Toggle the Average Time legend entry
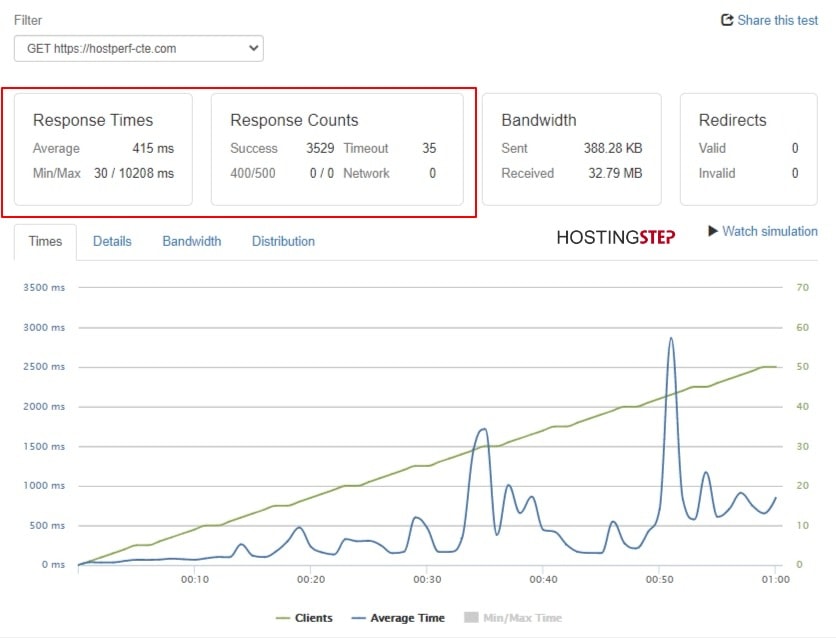This screenshot has width=836, height=638. 398,618
